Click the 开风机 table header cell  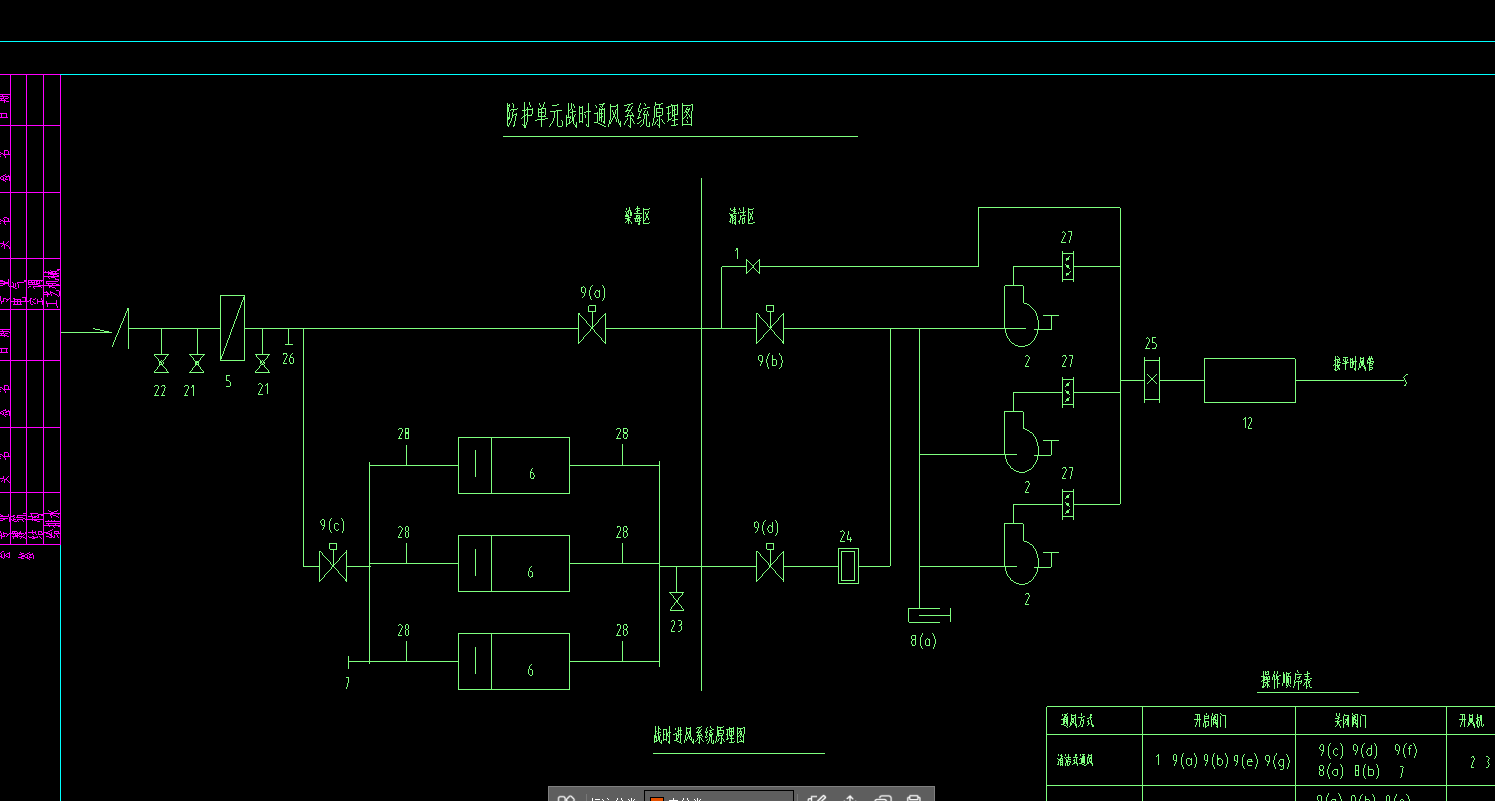pos(1472,721)
